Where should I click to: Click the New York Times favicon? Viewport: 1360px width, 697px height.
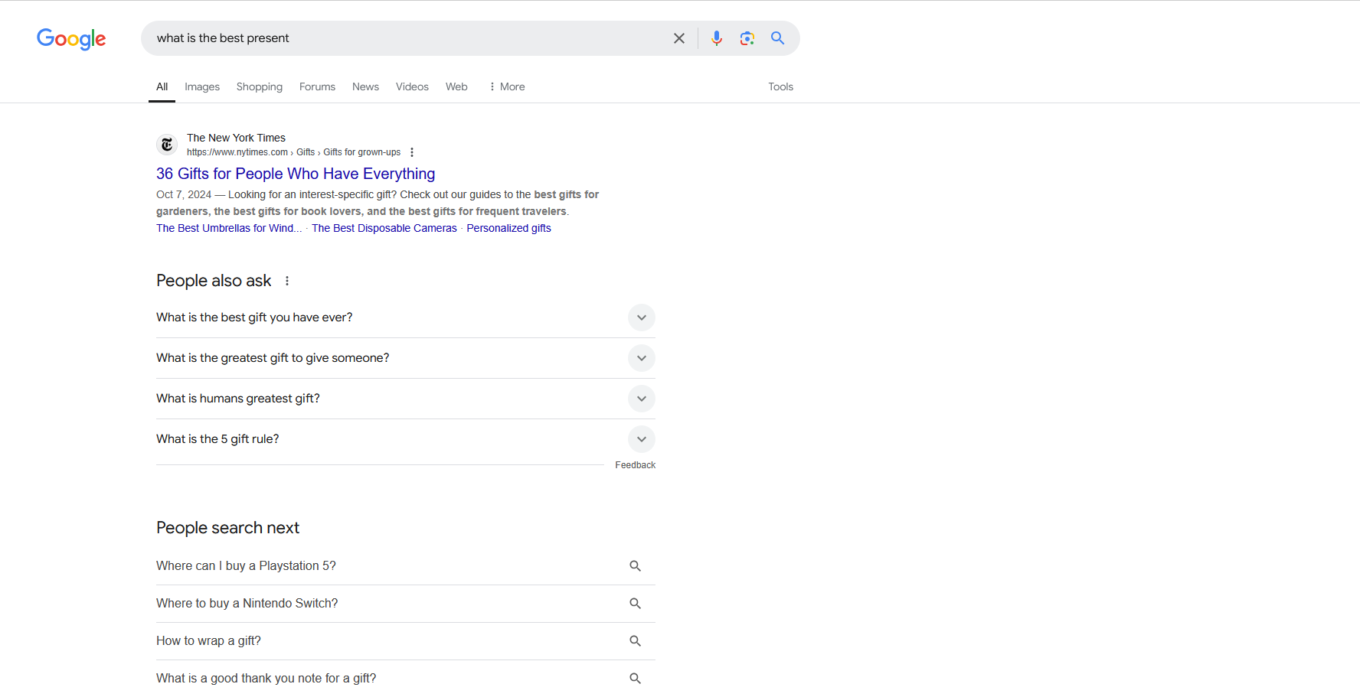click(166, 144)
